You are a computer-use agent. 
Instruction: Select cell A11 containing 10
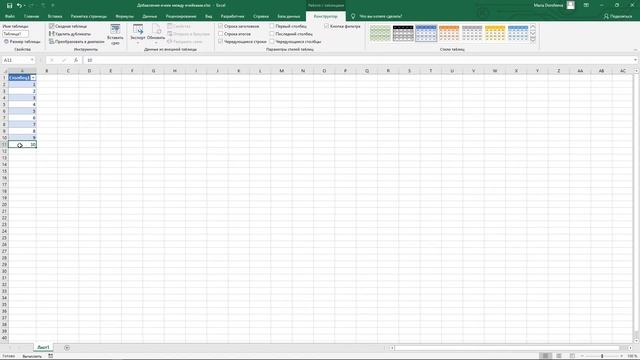coord(22,144)
